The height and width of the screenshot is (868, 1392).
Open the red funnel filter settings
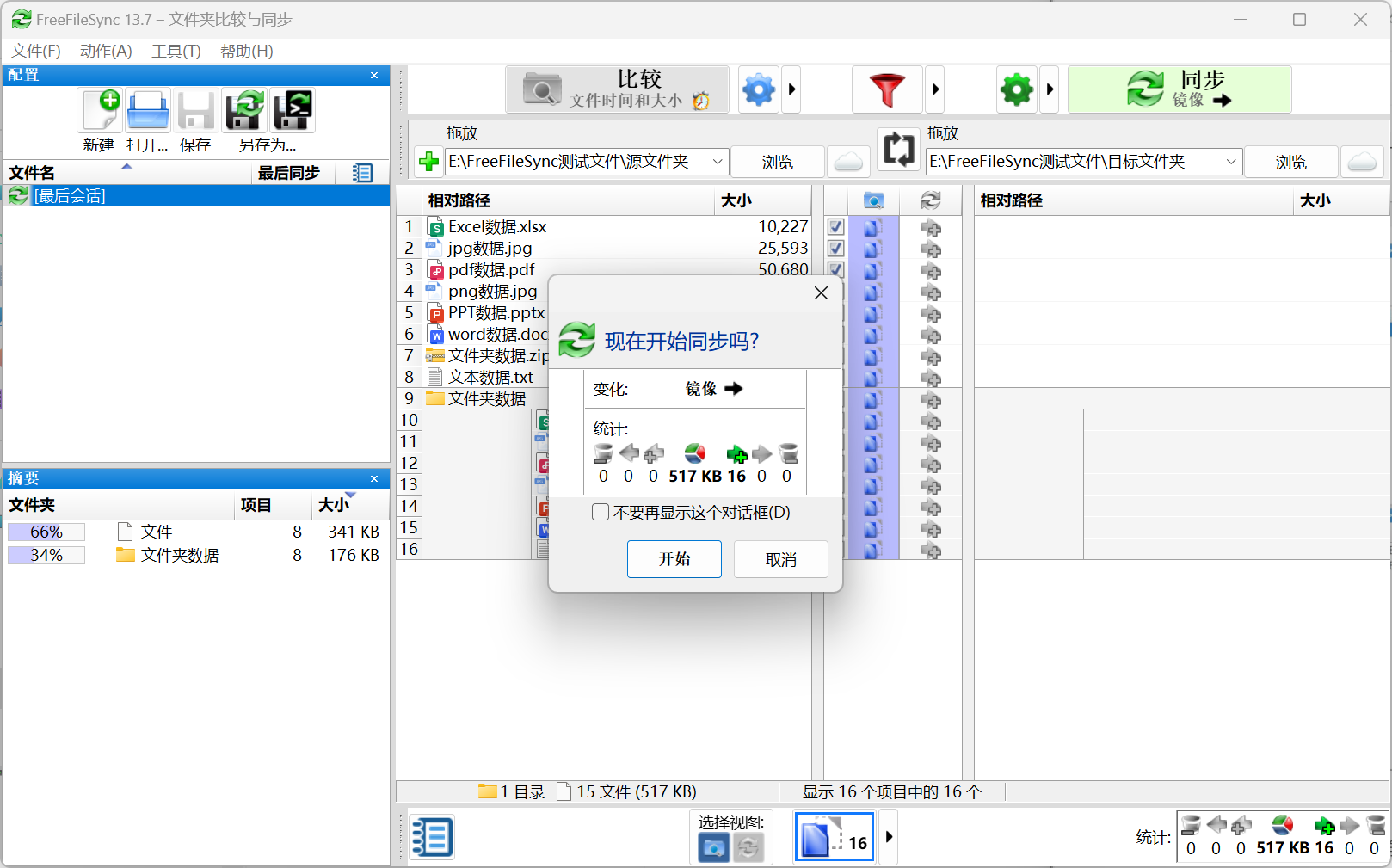(886, 89)
